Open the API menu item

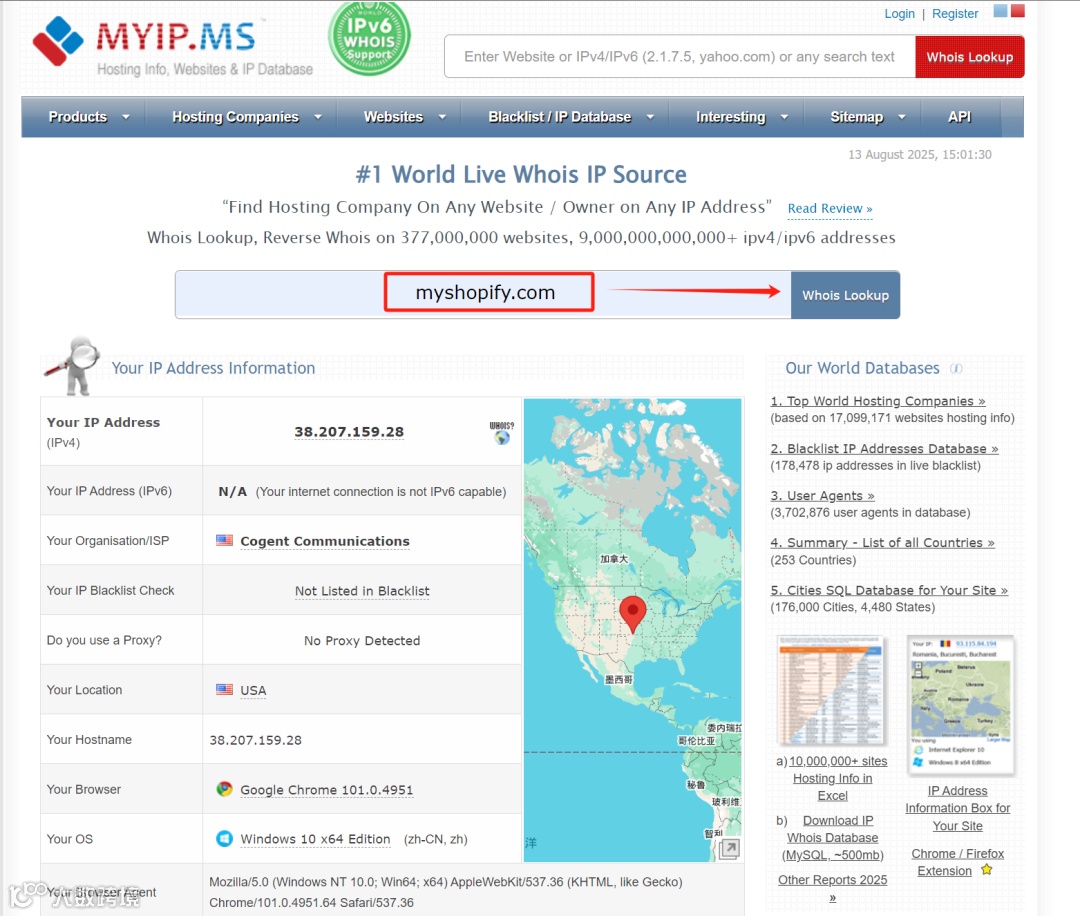[x=959, y=117]
